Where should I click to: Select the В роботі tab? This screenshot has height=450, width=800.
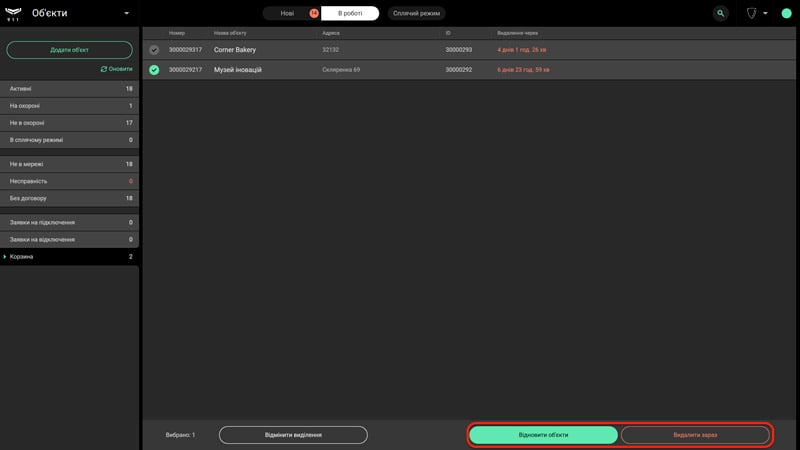[350, 13]
